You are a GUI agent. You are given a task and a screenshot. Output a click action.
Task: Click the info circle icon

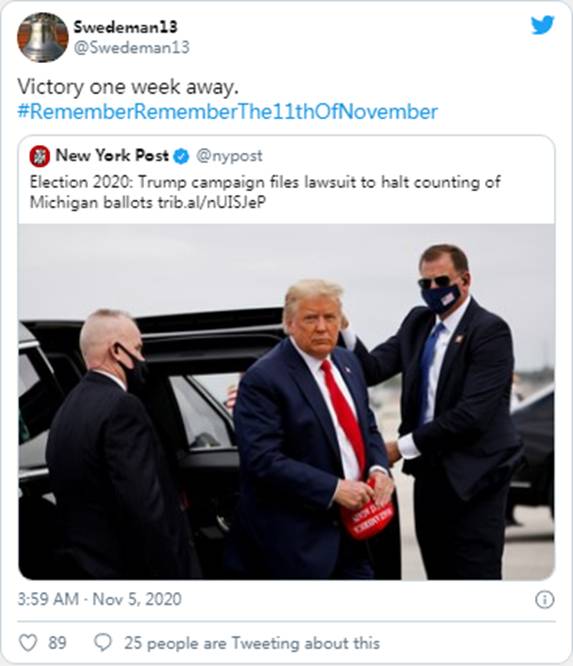point(545,599)
